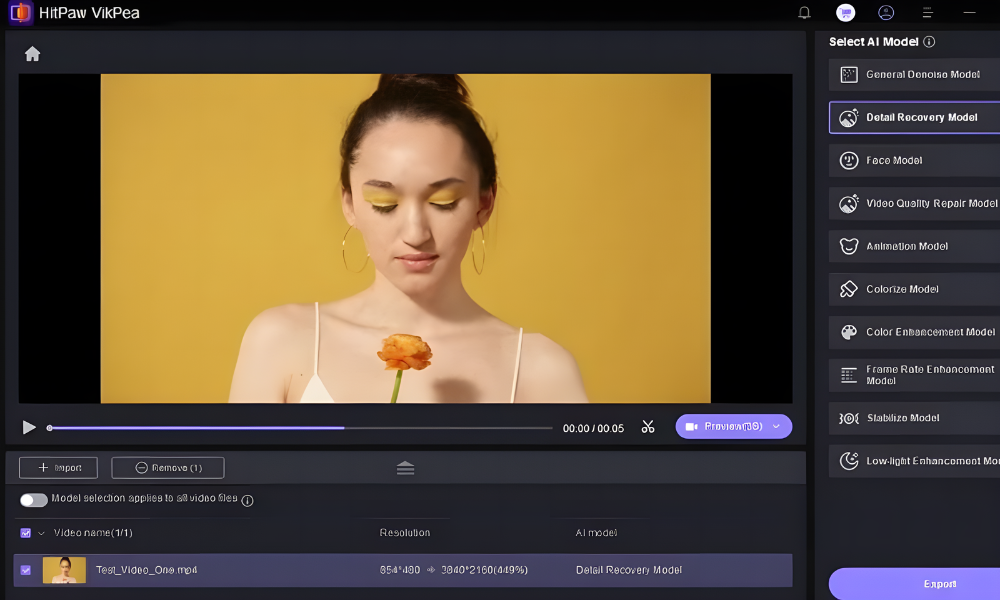Select the Face Model option
1000x600 pixels.
coord(915,160)
